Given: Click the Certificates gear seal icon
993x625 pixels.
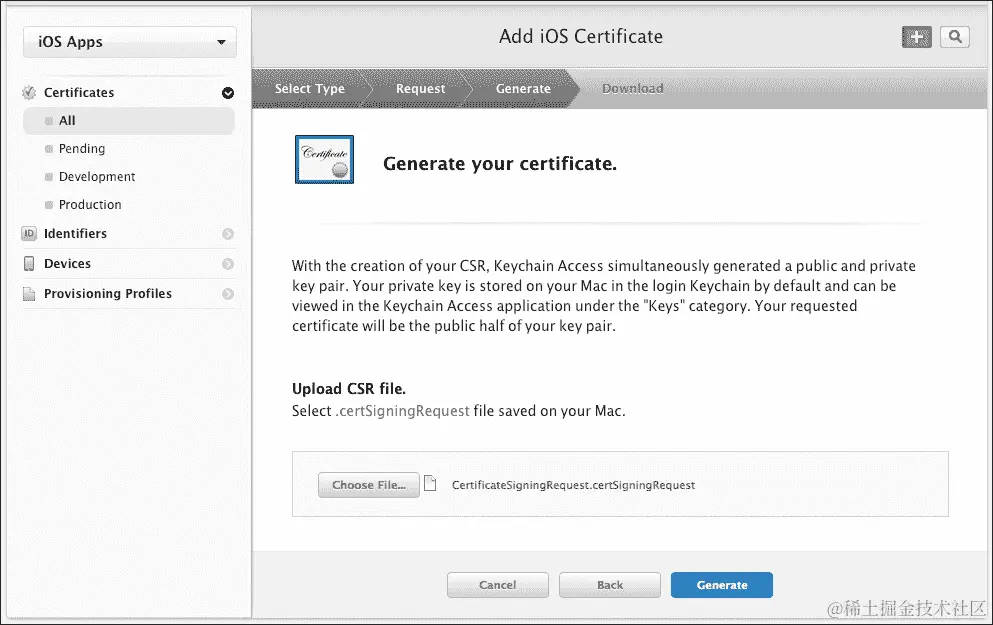Looking at the screenshot, I should click(x=29, y=92).
